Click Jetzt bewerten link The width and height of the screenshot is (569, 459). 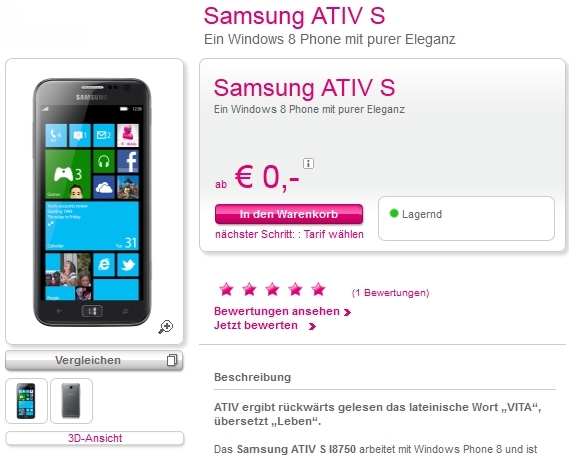click(256, 325)
